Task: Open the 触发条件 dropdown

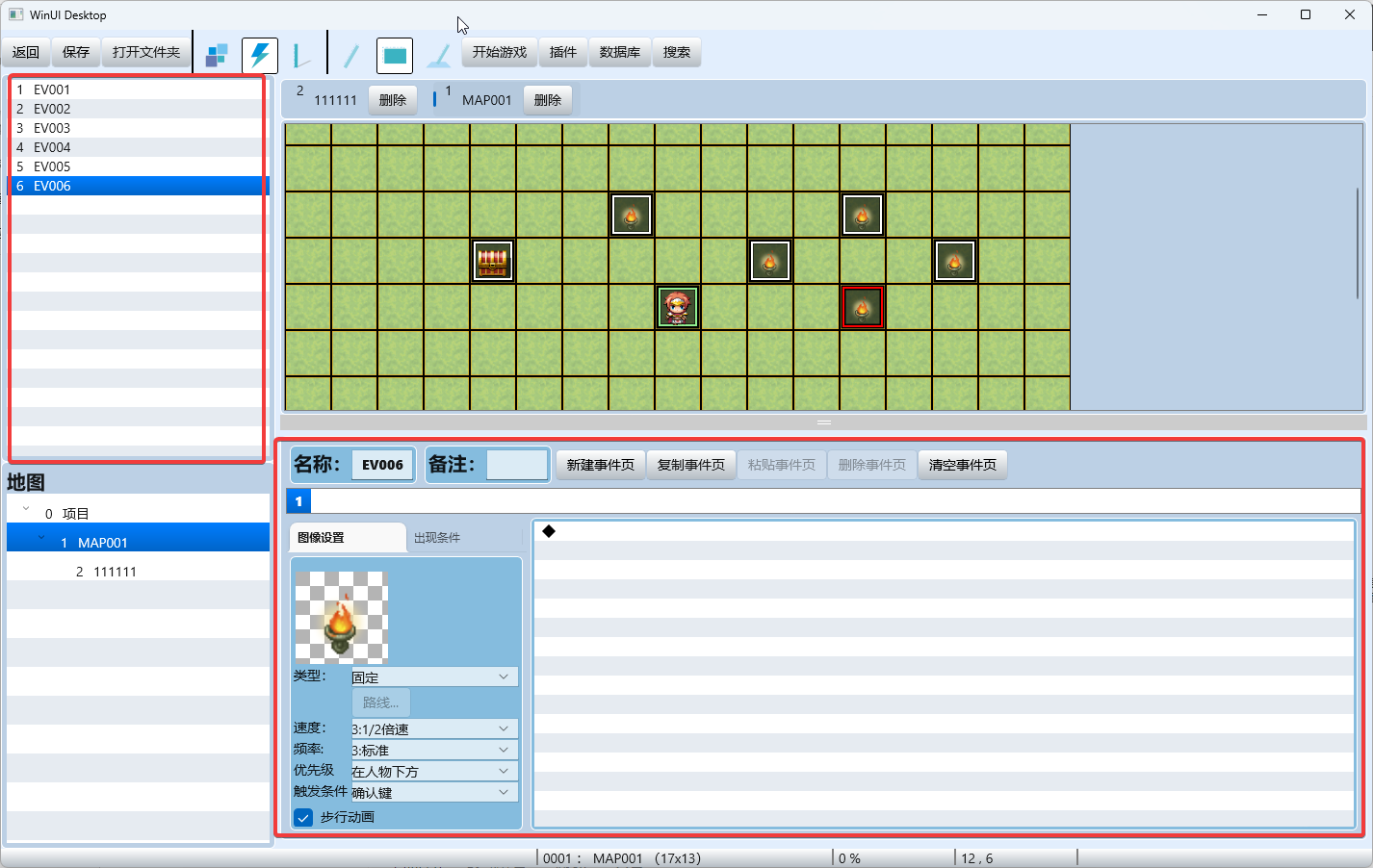Action: tap(434, 792)
